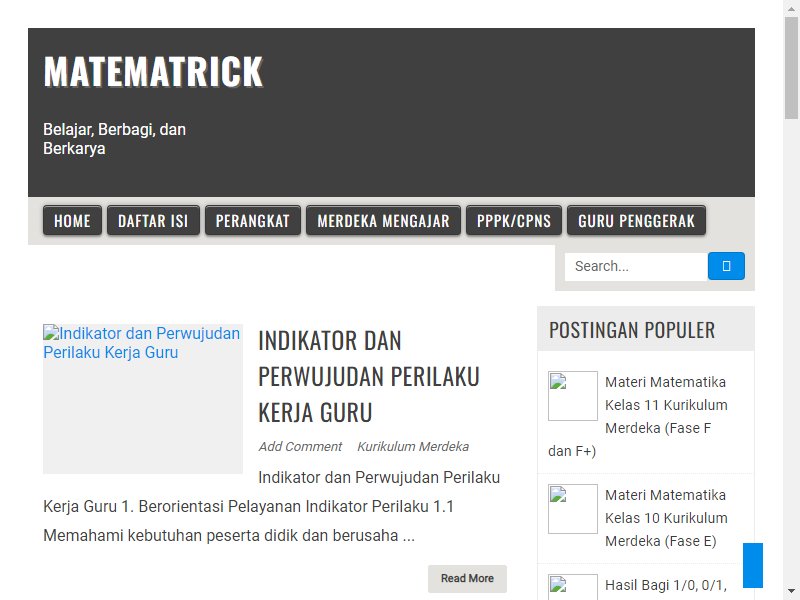Open the DAFTAR ISI menu item
Viewport: 800px width, 600px height.
[153, 220]
